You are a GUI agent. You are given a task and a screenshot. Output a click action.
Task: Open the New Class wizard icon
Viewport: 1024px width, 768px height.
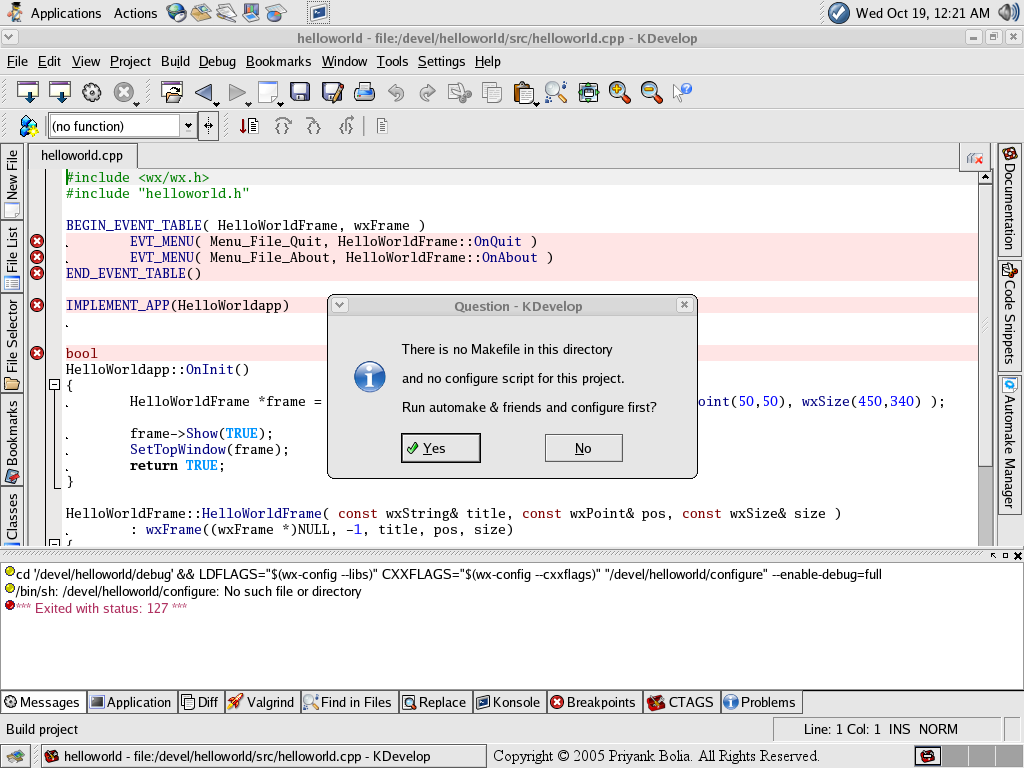point(28,126)
